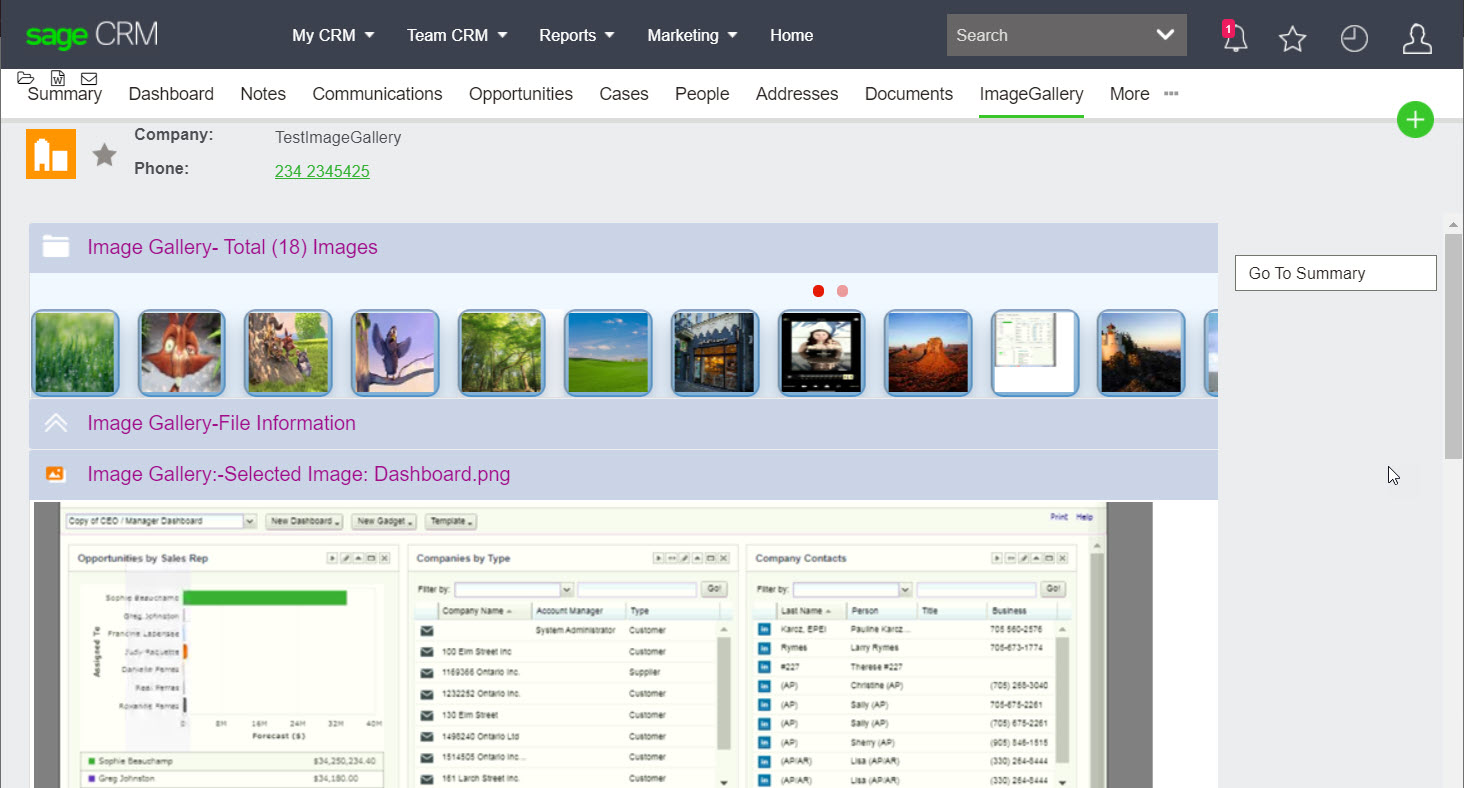
Task: Switch to the Notes tab
Action: pyautogui.click(x=263, y=94)
